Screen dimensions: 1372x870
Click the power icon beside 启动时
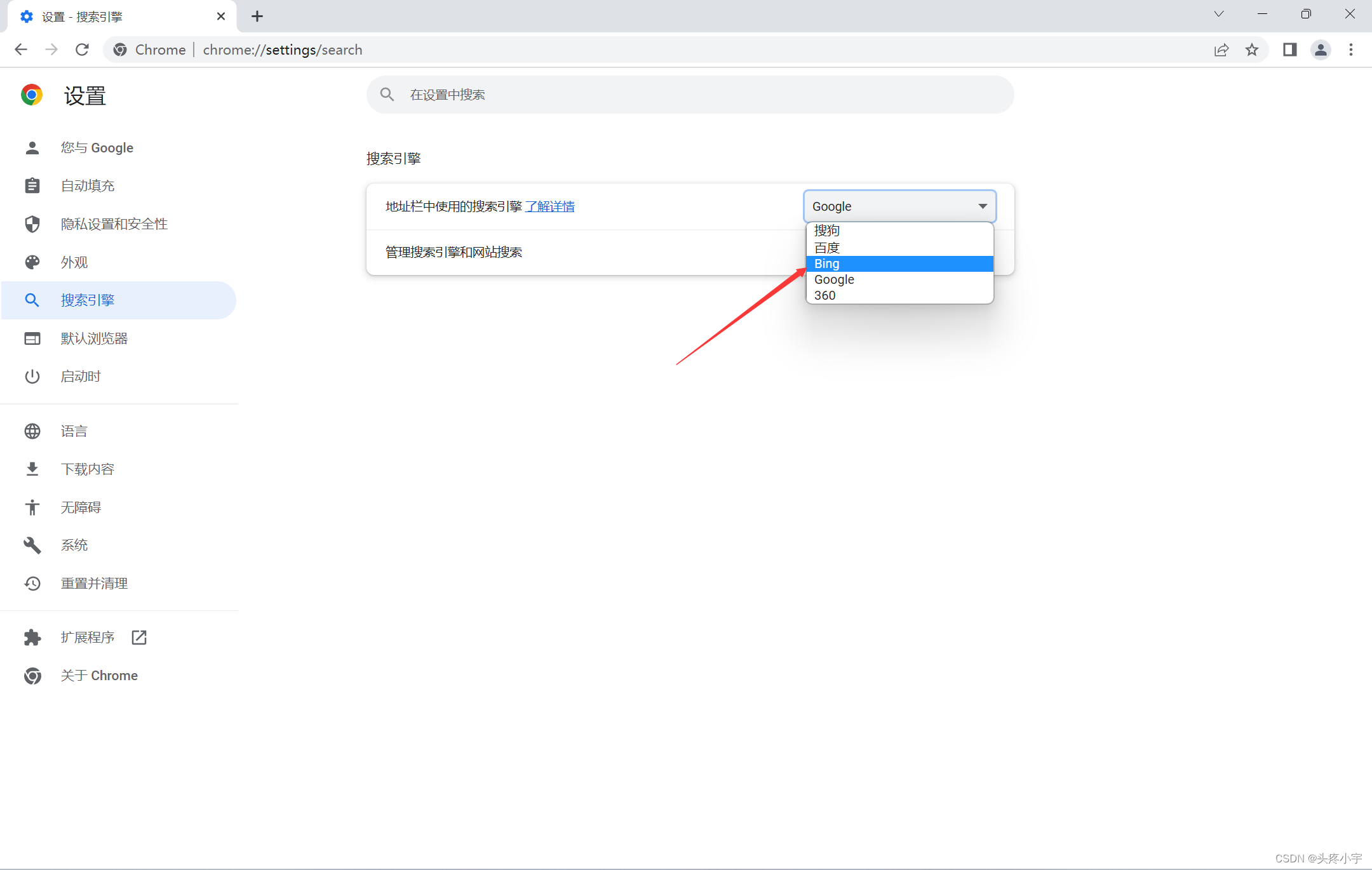(x=32, y=377)
